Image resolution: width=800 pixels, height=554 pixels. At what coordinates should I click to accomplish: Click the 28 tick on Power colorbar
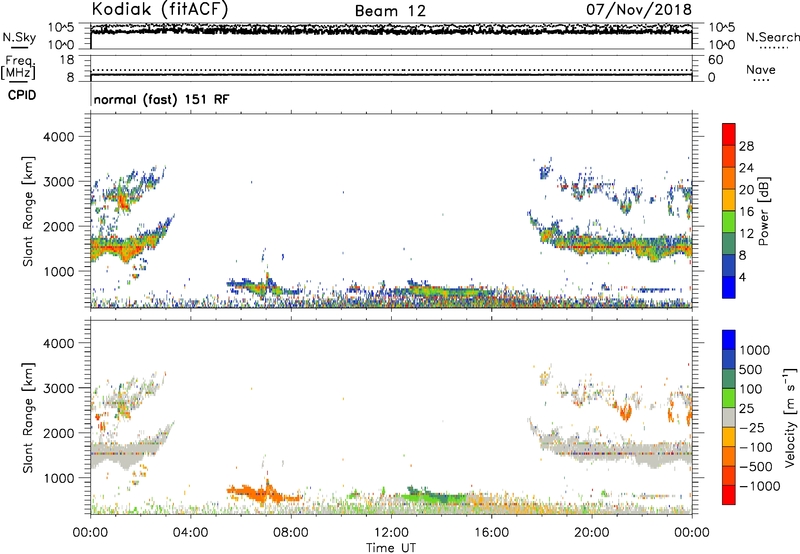[746, 146]
